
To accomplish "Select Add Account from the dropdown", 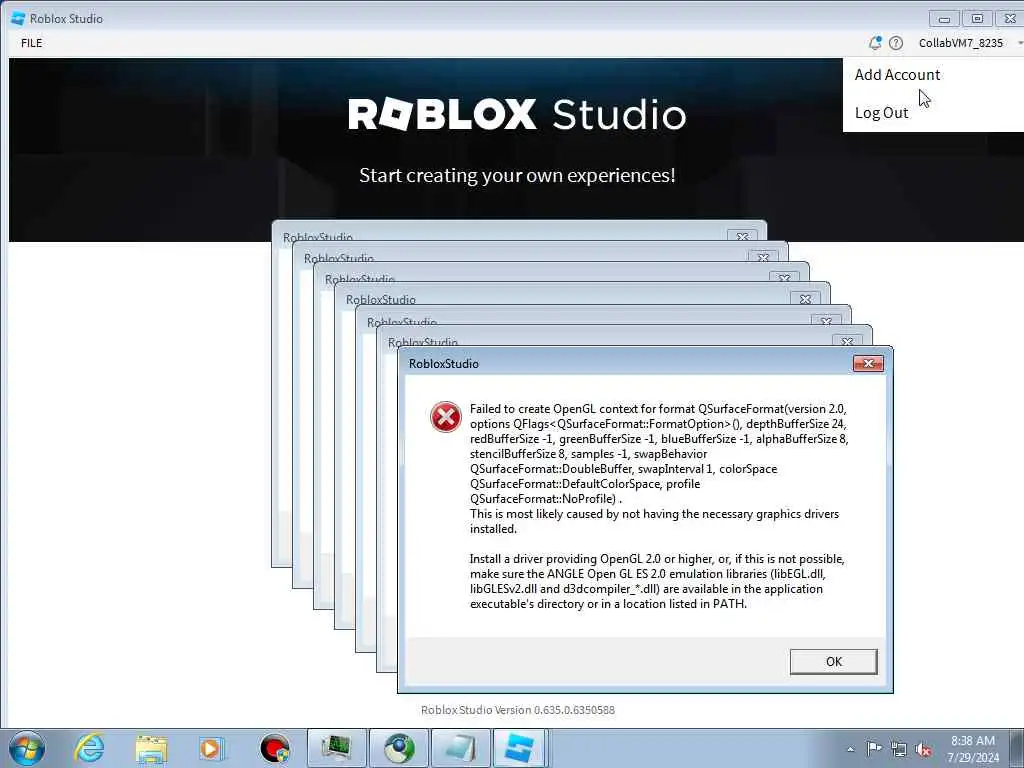I will pos(897,75).
